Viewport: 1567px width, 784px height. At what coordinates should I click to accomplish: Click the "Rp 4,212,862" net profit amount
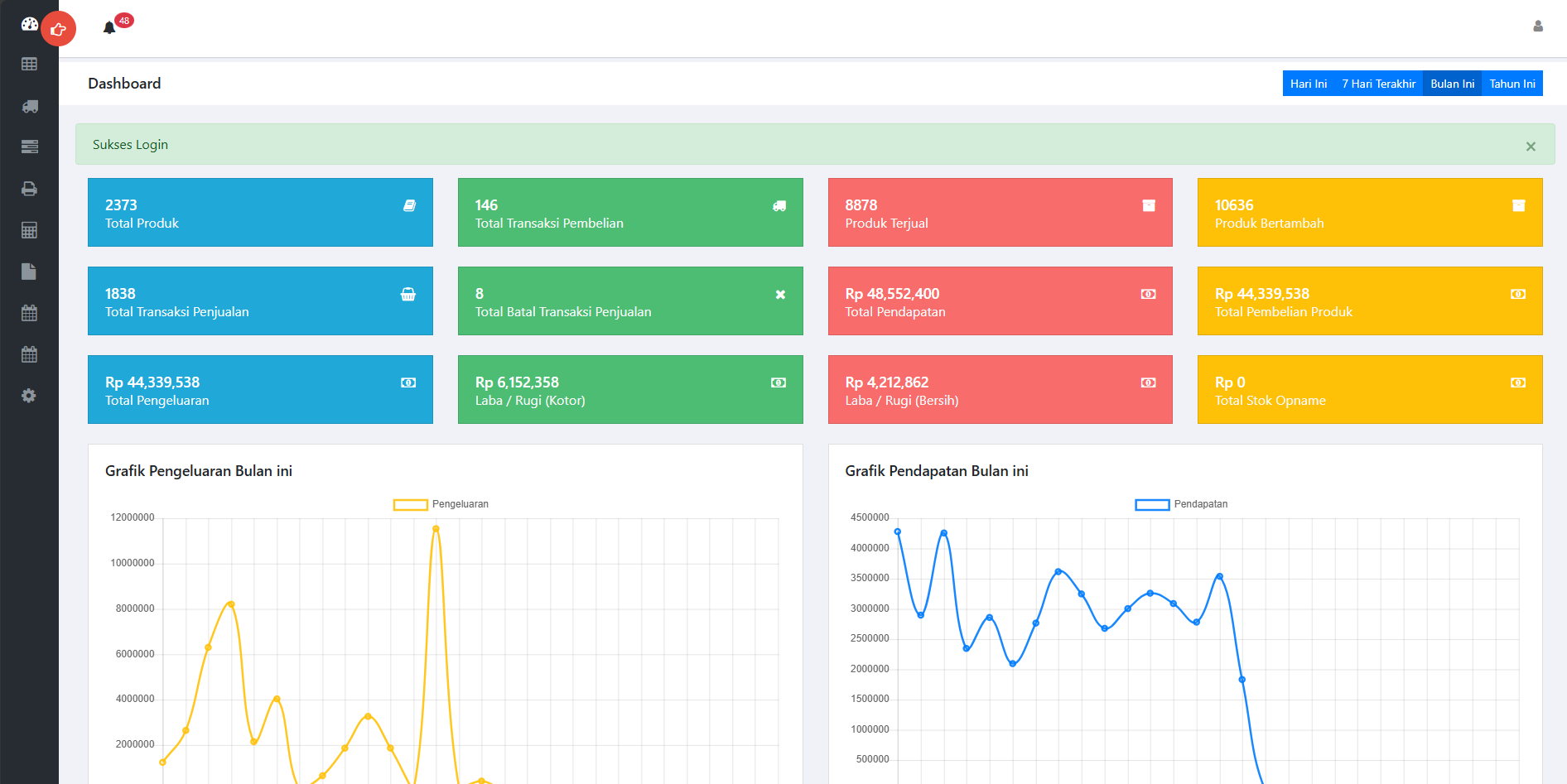tap(887, 382)
